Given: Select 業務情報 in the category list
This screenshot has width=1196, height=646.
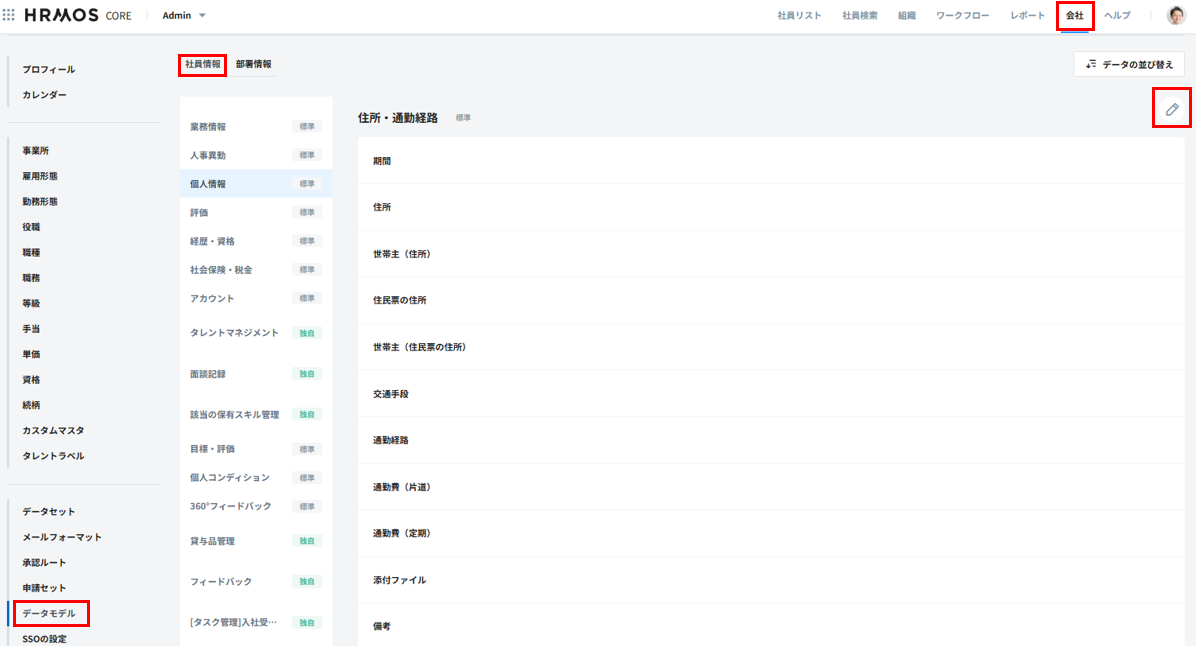Looking at the screenshot, I should tap(208, 127).
